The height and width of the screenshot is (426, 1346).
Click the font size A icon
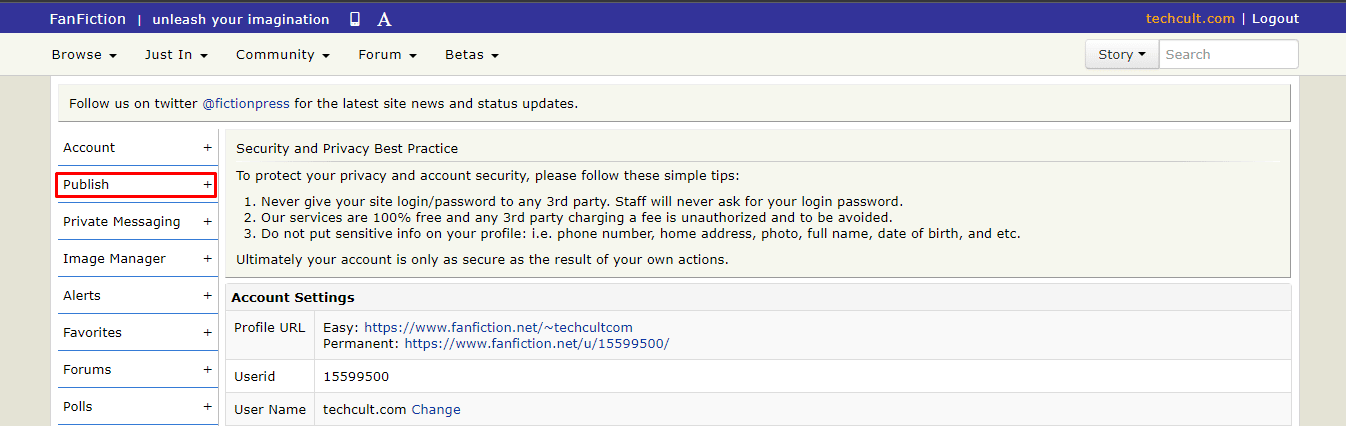[x=384, y=20]
